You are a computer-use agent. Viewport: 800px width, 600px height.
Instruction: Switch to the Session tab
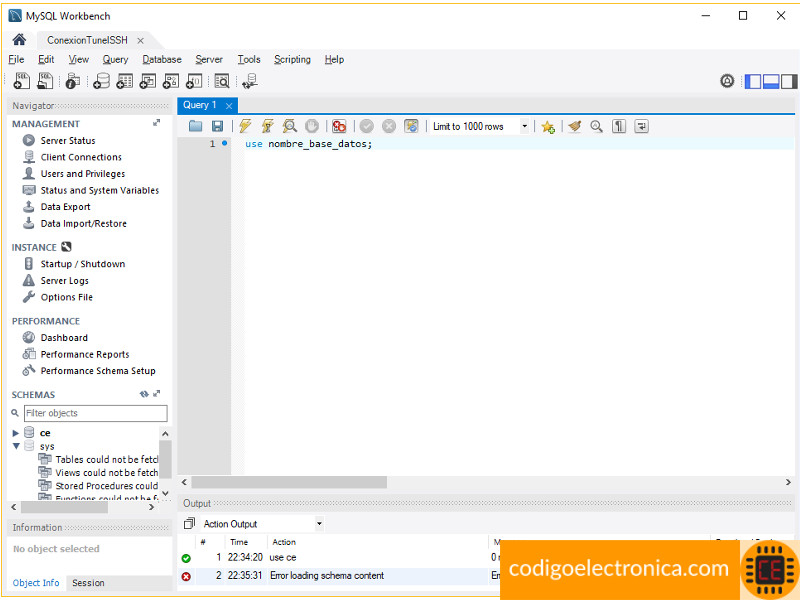click(x=88, y=583)
